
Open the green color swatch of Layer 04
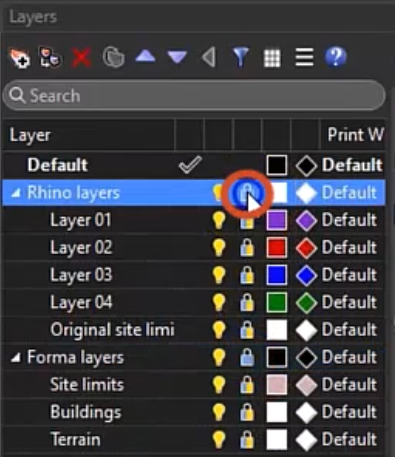277,303
